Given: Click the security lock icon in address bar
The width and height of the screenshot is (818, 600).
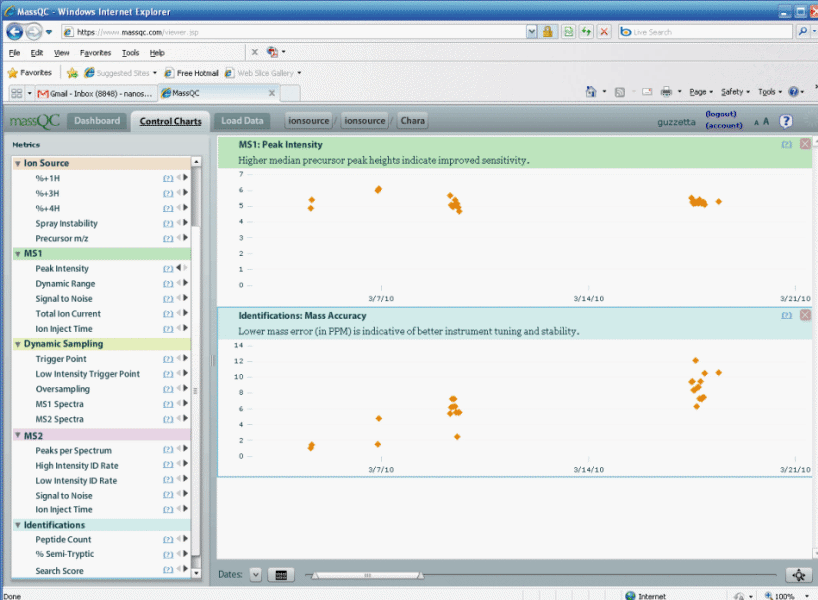Looking at the screenshot, I should coord(547,32).
